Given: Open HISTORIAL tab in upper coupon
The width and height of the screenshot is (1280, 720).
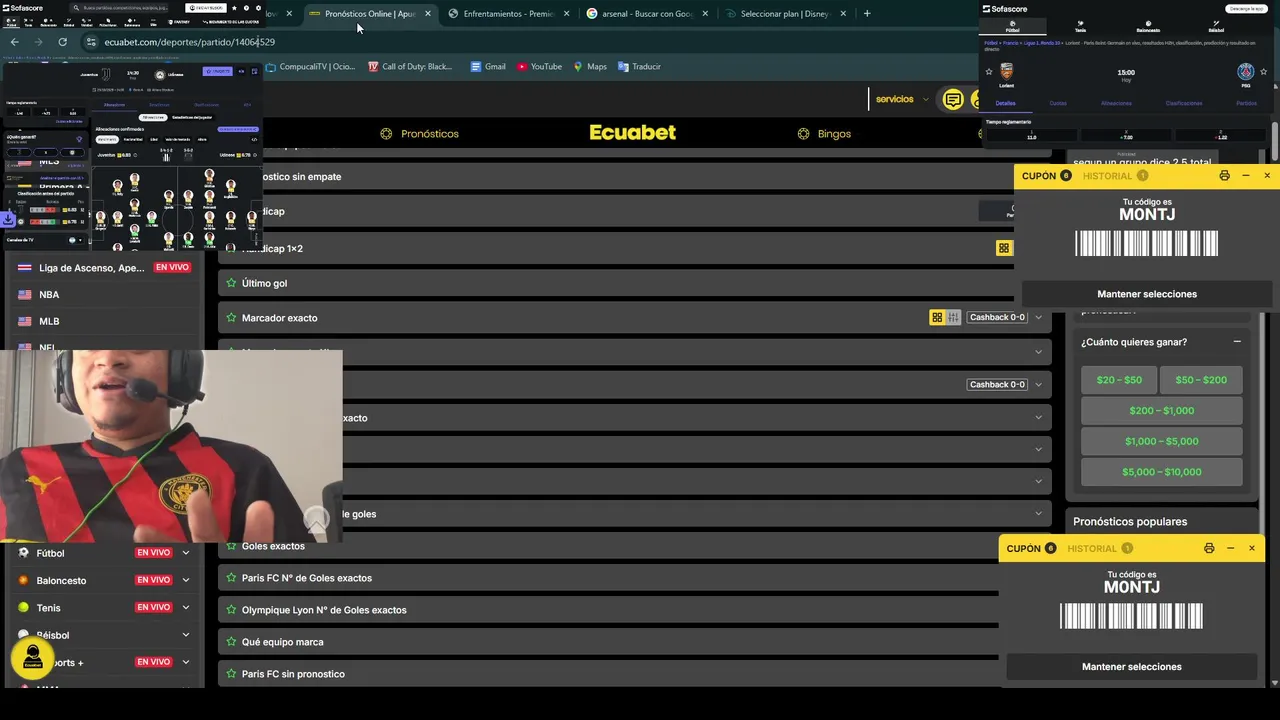Looking at the screenshot, I should pyautogui.click(x=1115, y=176).
